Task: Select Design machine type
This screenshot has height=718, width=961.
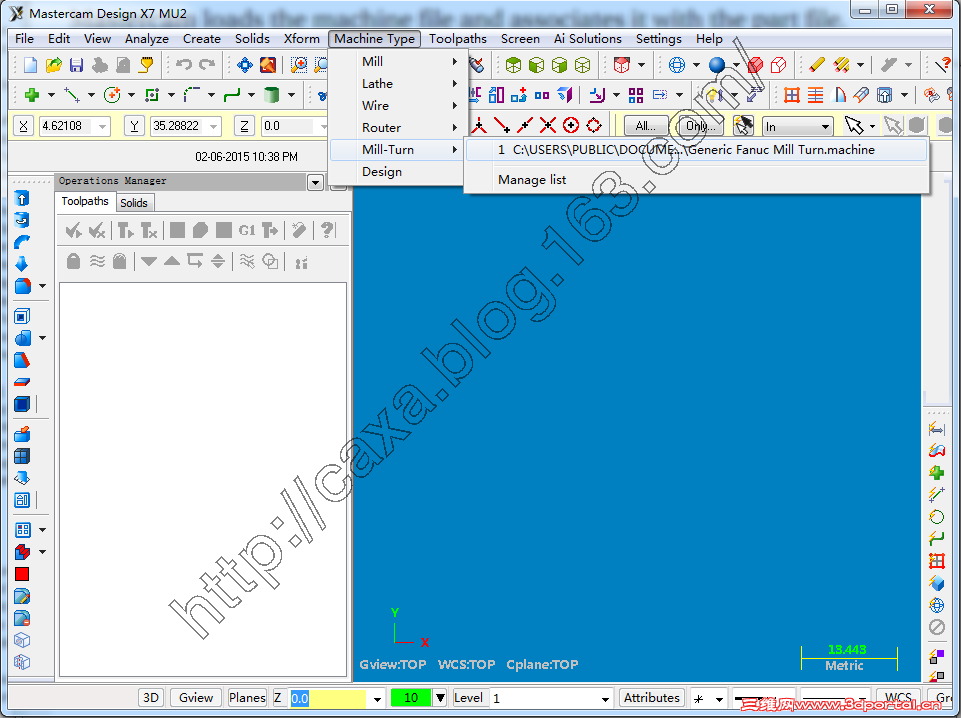Action: pyautogui.click(x=397, y=172)
